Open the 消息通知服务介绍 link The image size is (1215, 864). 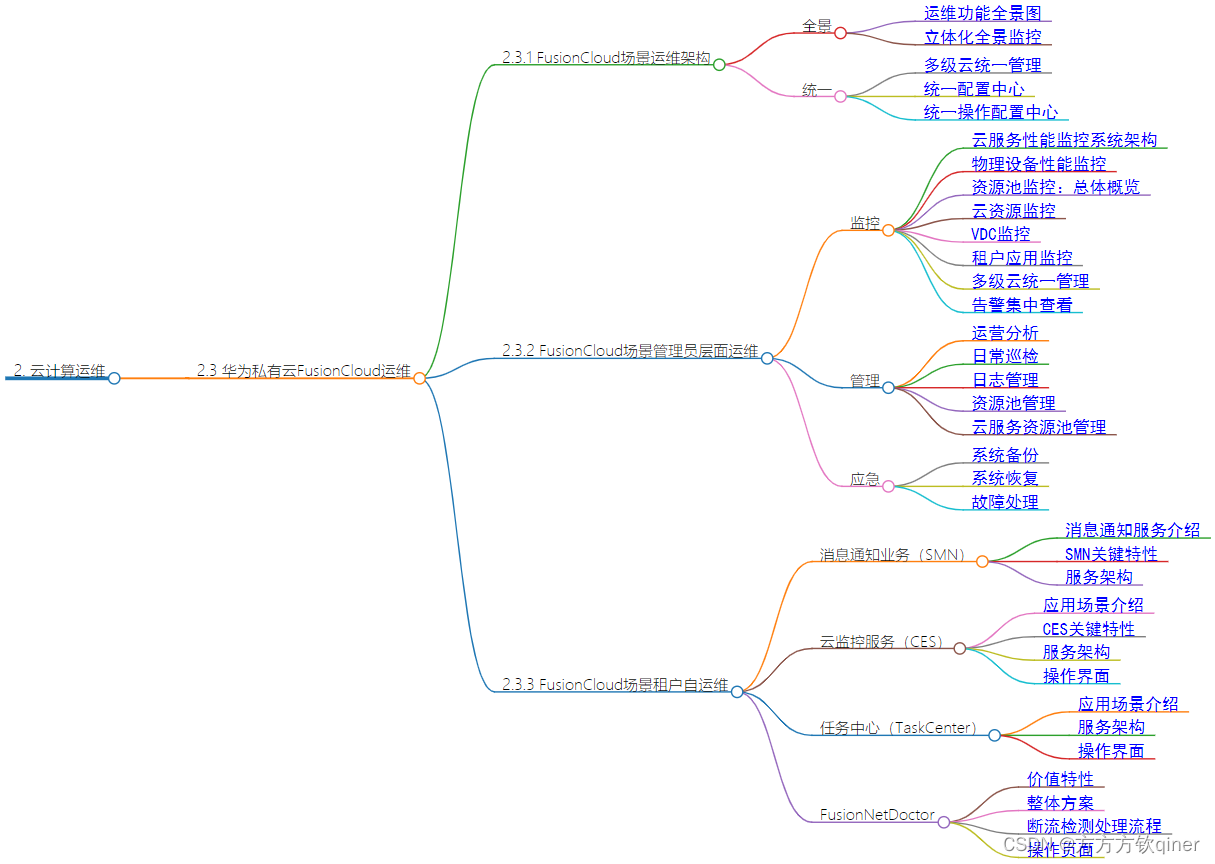click(x=1133, y=530)
